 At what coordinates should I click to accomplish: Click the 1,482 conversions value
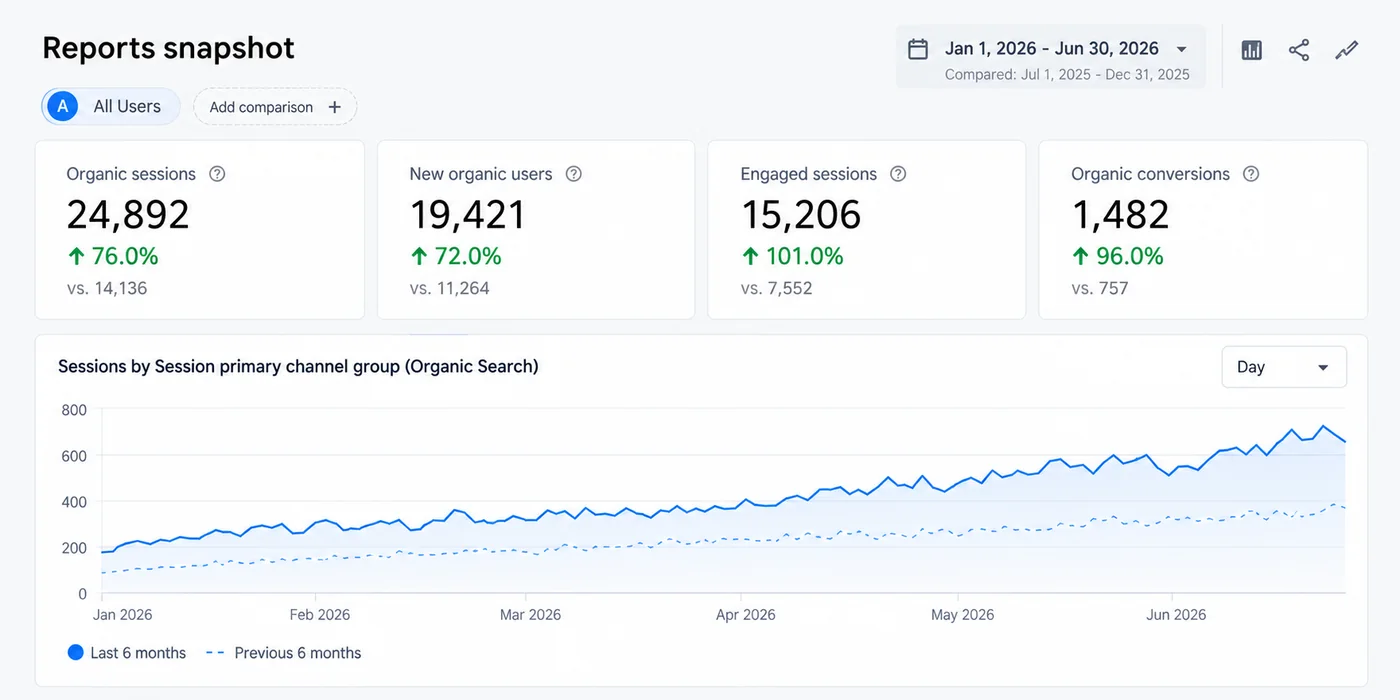coord(1121,215)
